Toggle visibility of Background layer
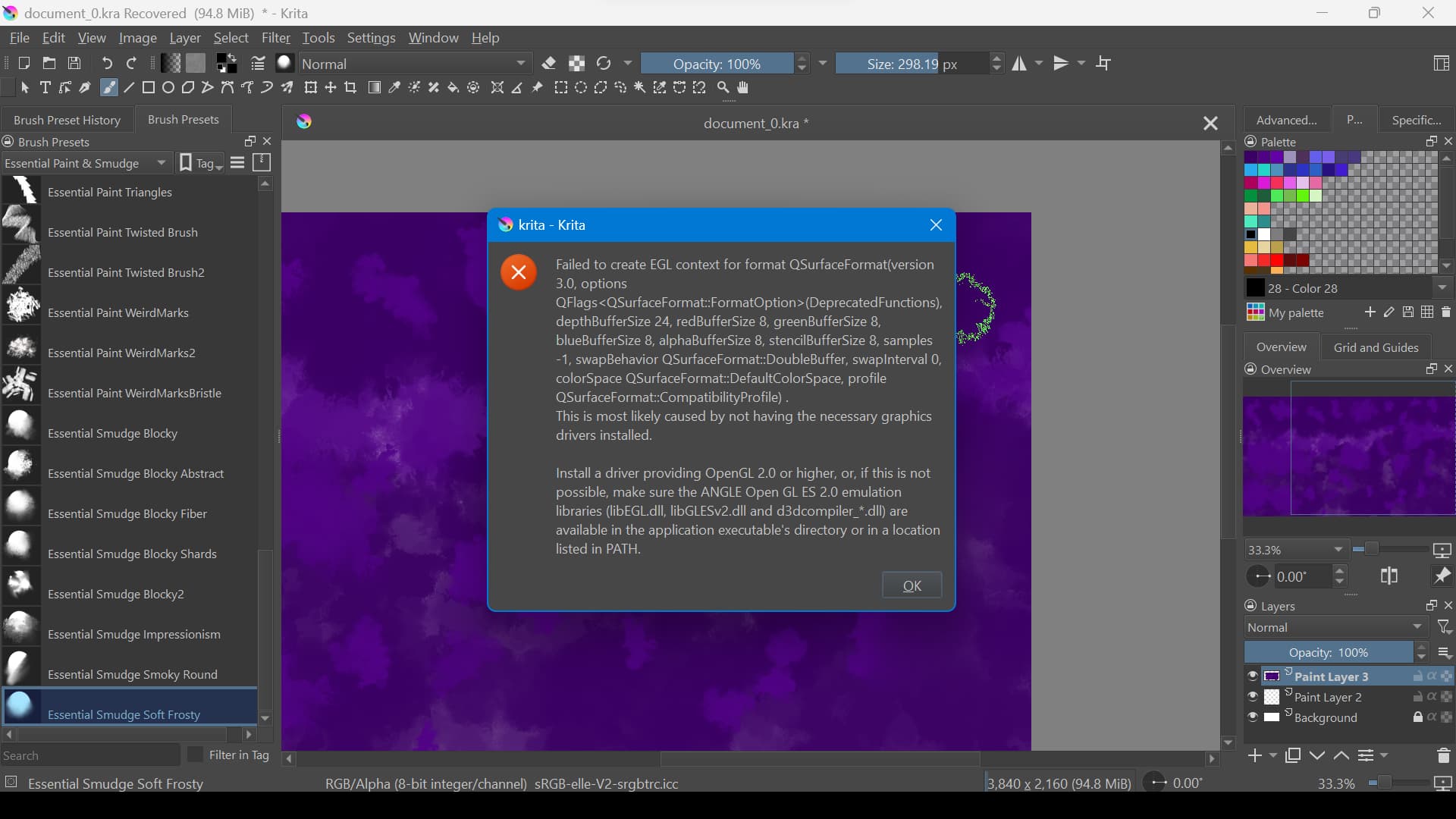 pyautogui.click(x=1253, y=718)
